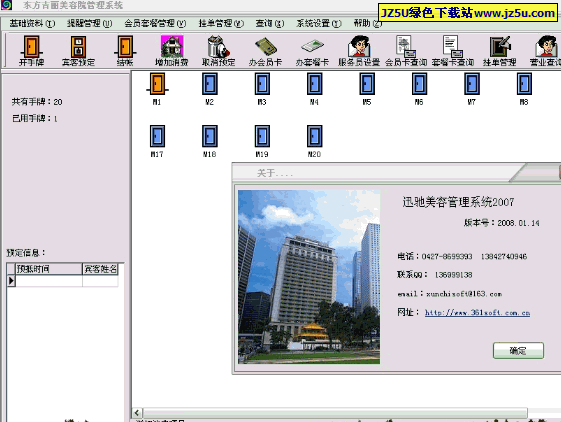
Task: Open the 办会员卡 card icon
Action: point(265,51)
